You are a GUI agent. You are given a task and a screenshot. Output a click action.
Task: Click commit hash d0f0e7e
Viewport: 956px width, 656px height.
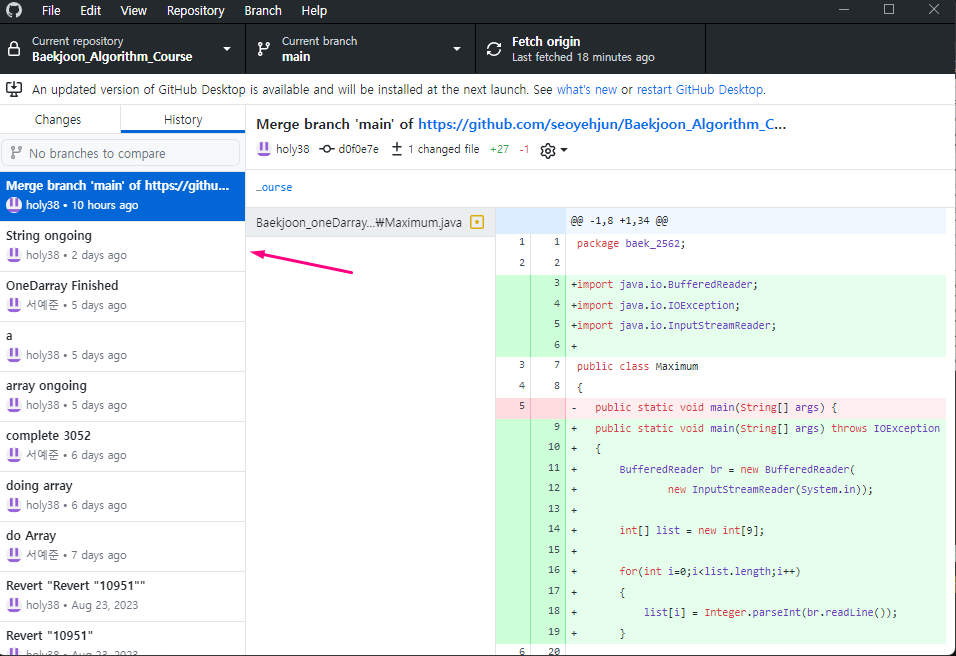(358, 149)
